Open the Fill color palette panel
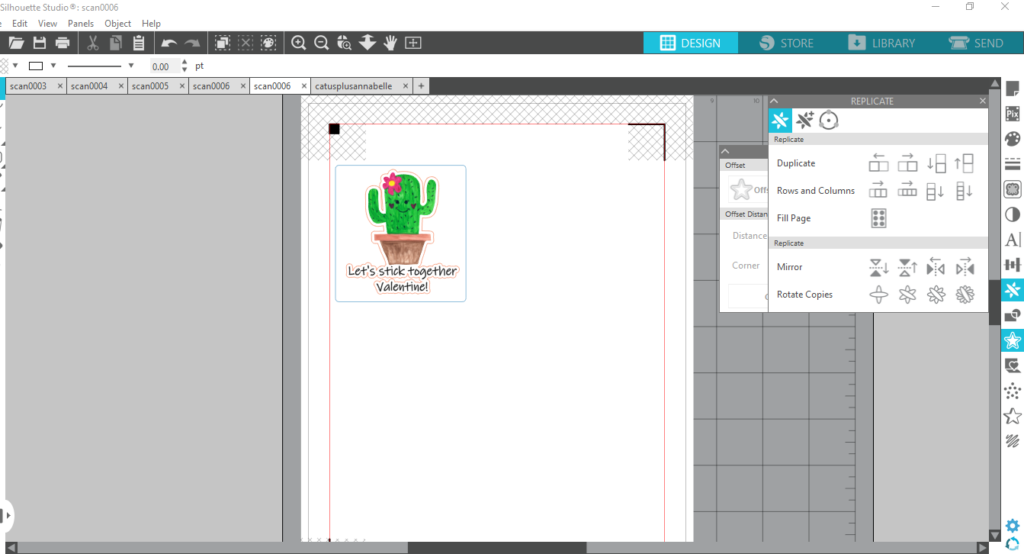This screenshot has width=1024, height=554. pos(1012,139)
